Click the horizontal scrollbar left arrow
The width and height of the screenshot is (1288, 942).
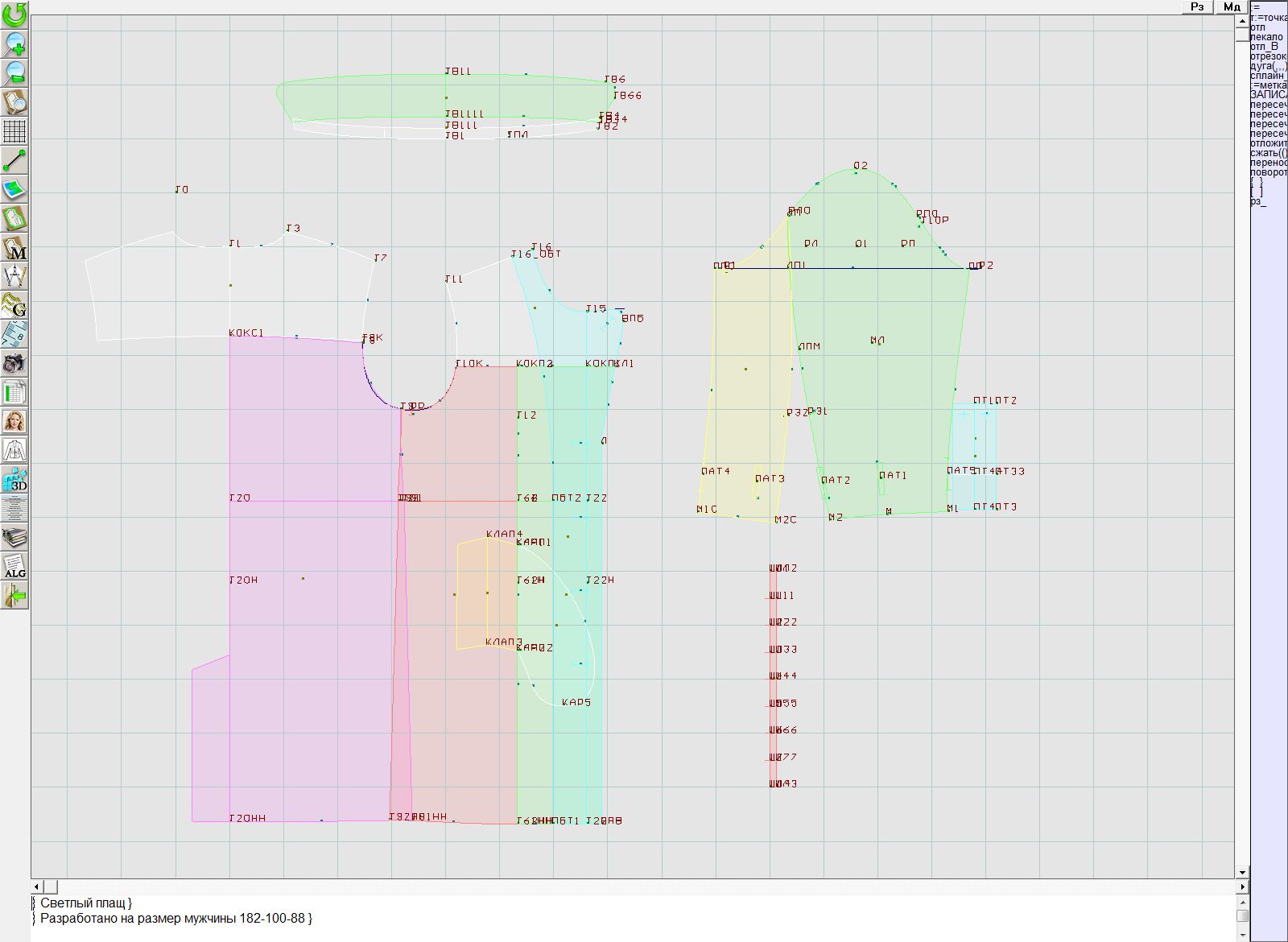point(37,886)
